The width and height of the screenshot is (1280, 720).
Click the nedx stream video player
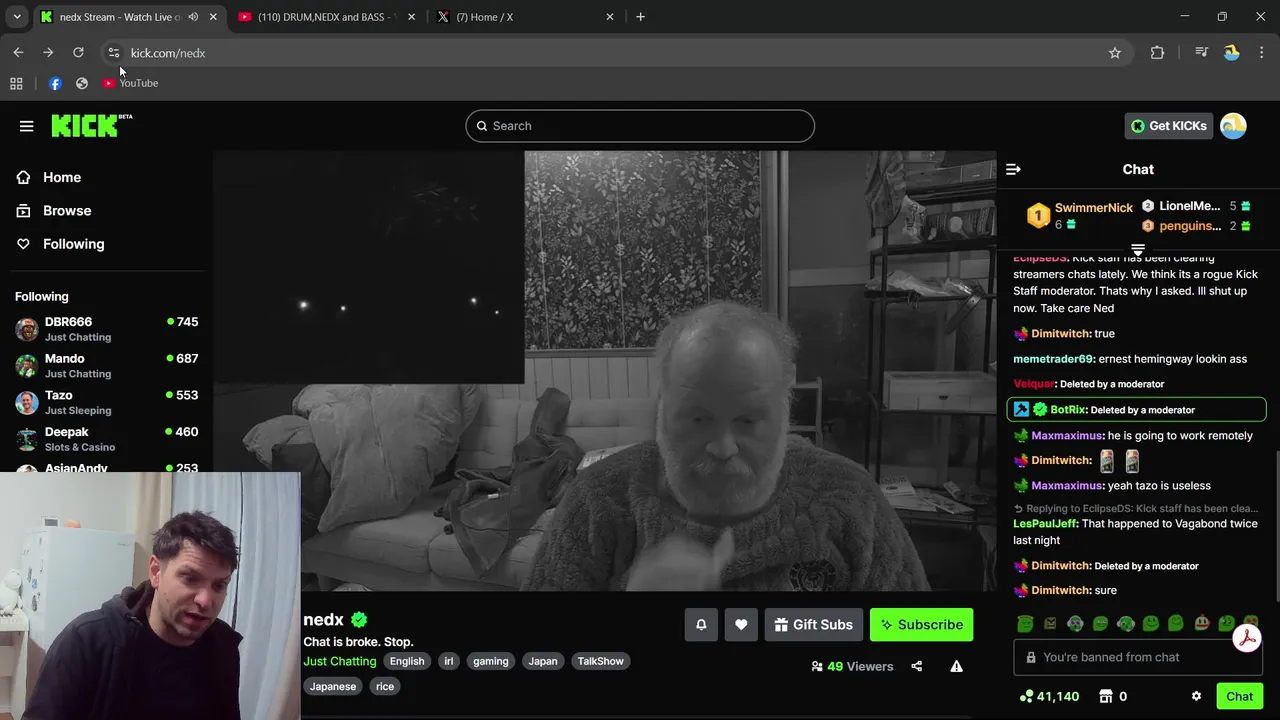point(604,371)
